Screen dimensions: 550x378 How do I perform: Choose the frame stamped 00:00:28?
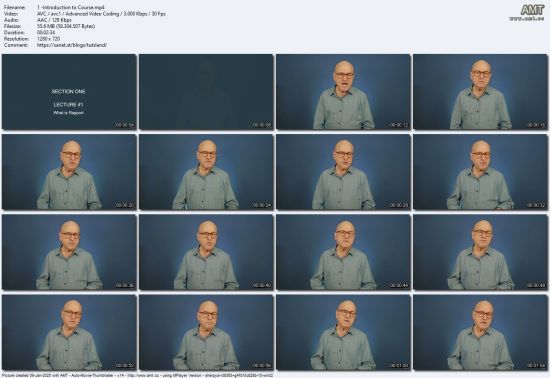tap(343, 172)
